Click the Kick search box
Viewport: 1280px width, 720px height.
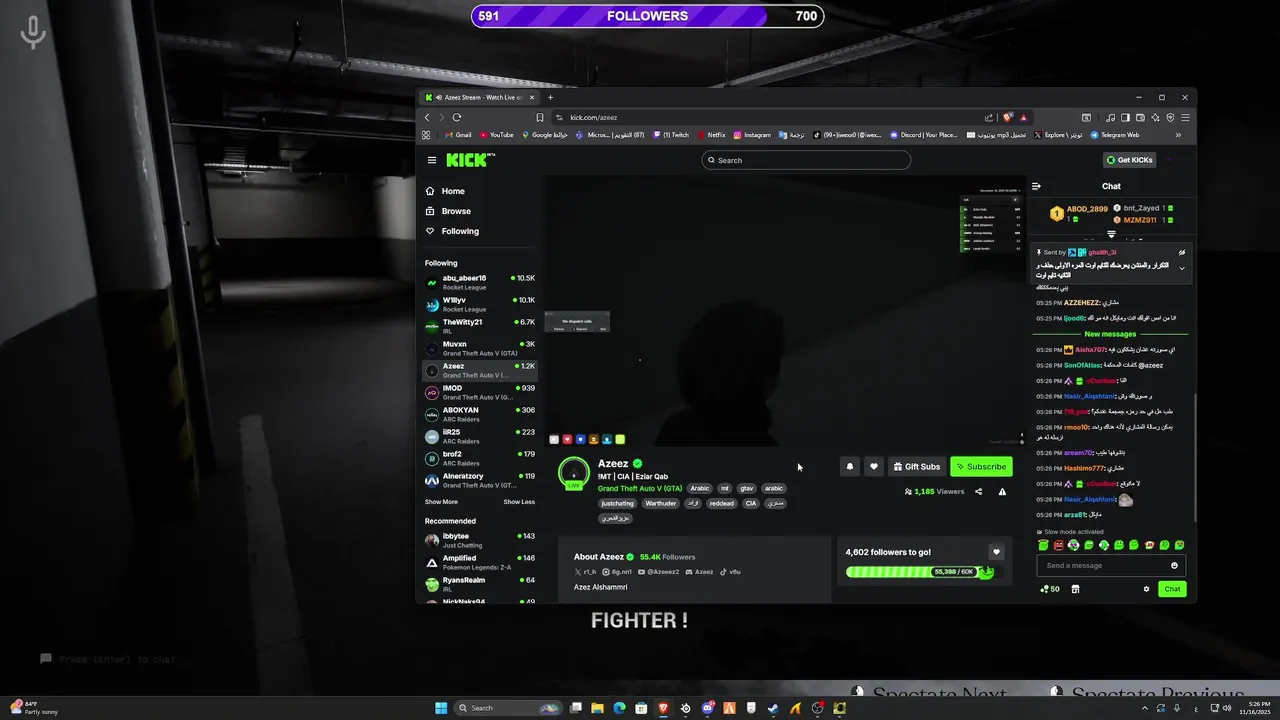806,160
